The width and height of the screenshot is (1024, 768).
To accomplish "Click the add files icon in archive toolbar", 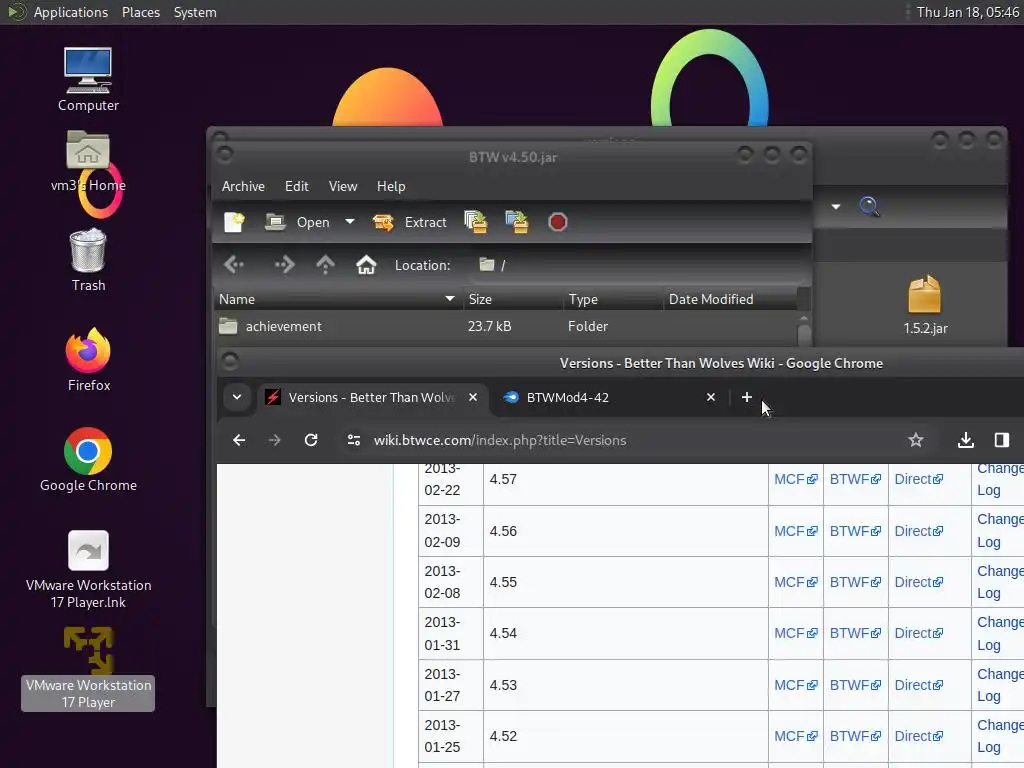I will [x=475, y=222].
